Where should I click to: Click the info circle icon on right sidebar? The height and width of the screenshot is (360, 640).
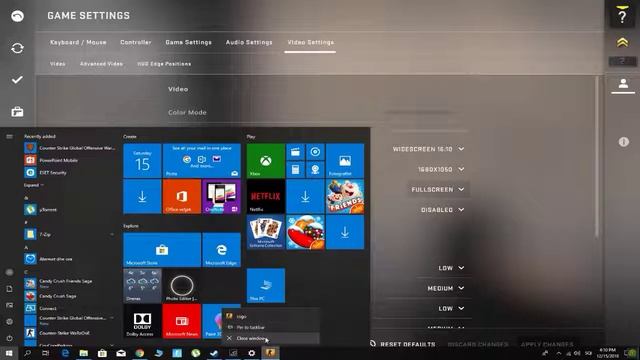623,142
